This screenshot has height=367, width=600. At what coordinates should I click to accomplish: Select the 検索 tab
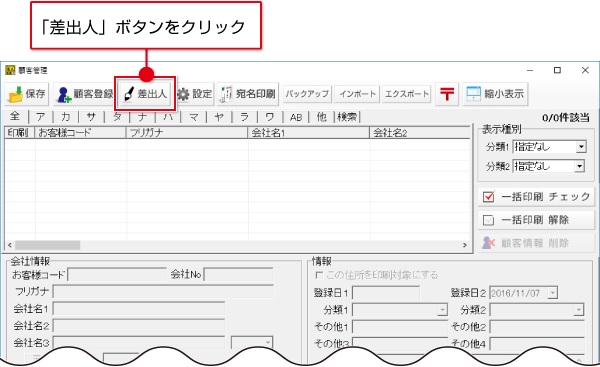(347, 117)
